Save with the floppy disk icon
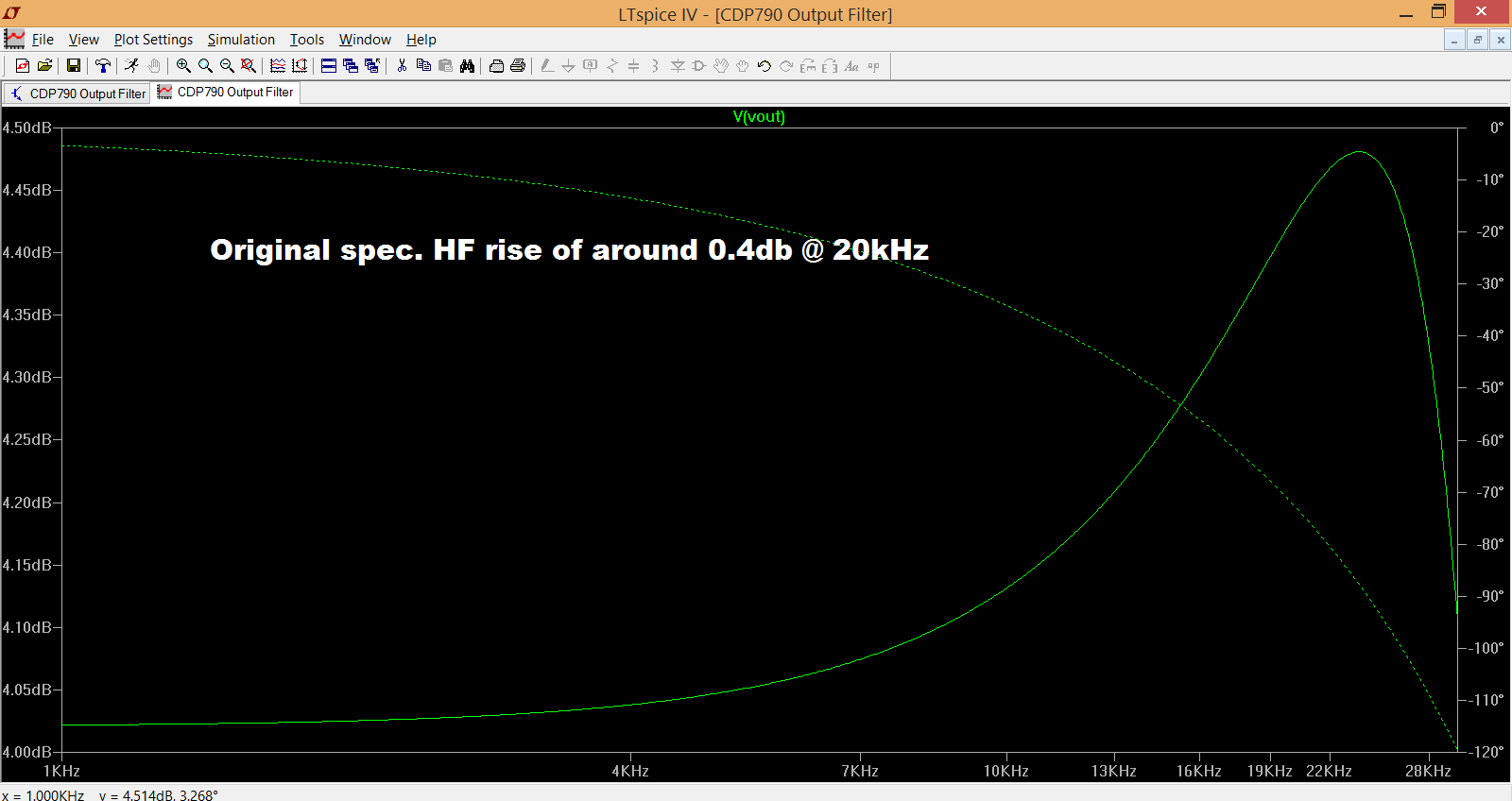The image size is (1512, 801). (x=73, y=65)
